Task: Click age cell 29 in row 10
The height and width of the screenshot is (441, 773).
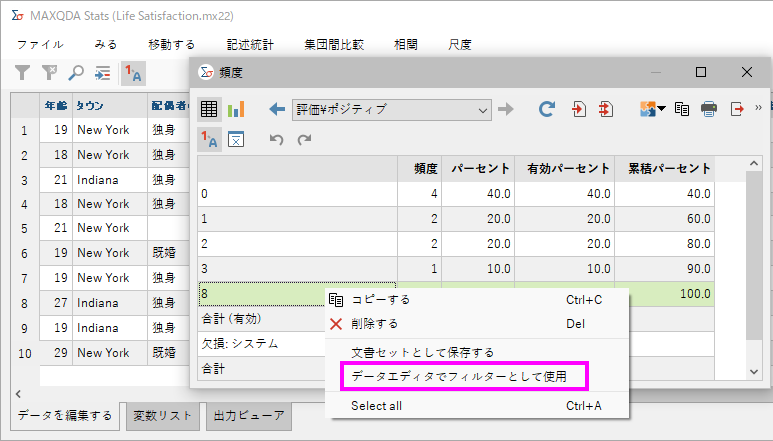Action: tap(56, 353)
